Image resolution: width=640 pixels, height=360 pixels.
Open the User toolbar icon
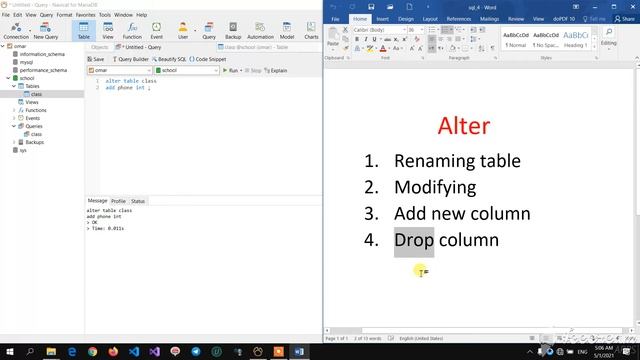click(183, 31)
